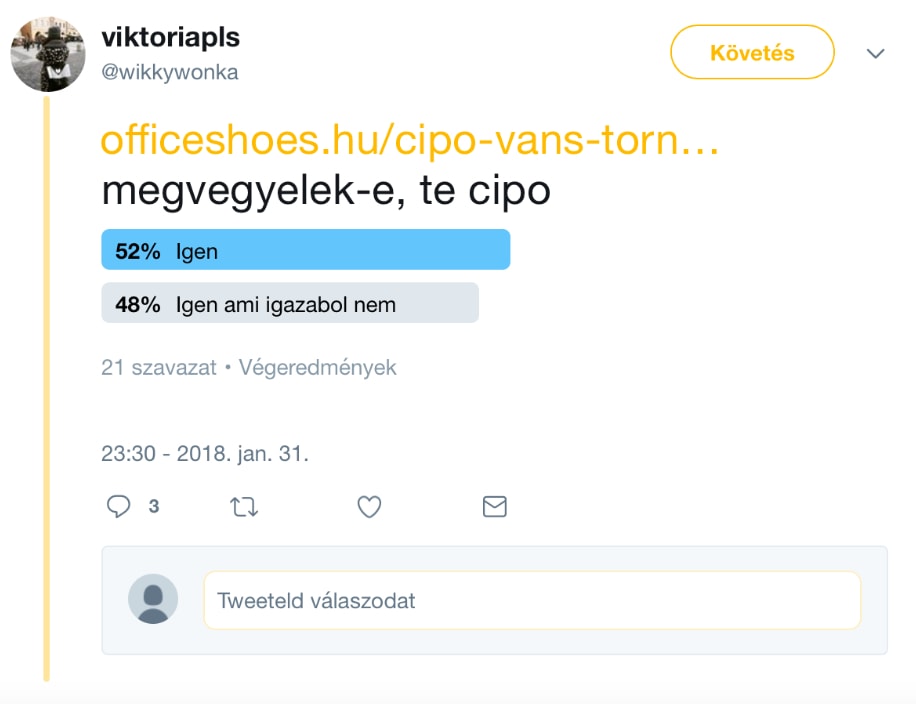
Task: Open the tweet options chevron menu
Action: (x=876, y=53)
